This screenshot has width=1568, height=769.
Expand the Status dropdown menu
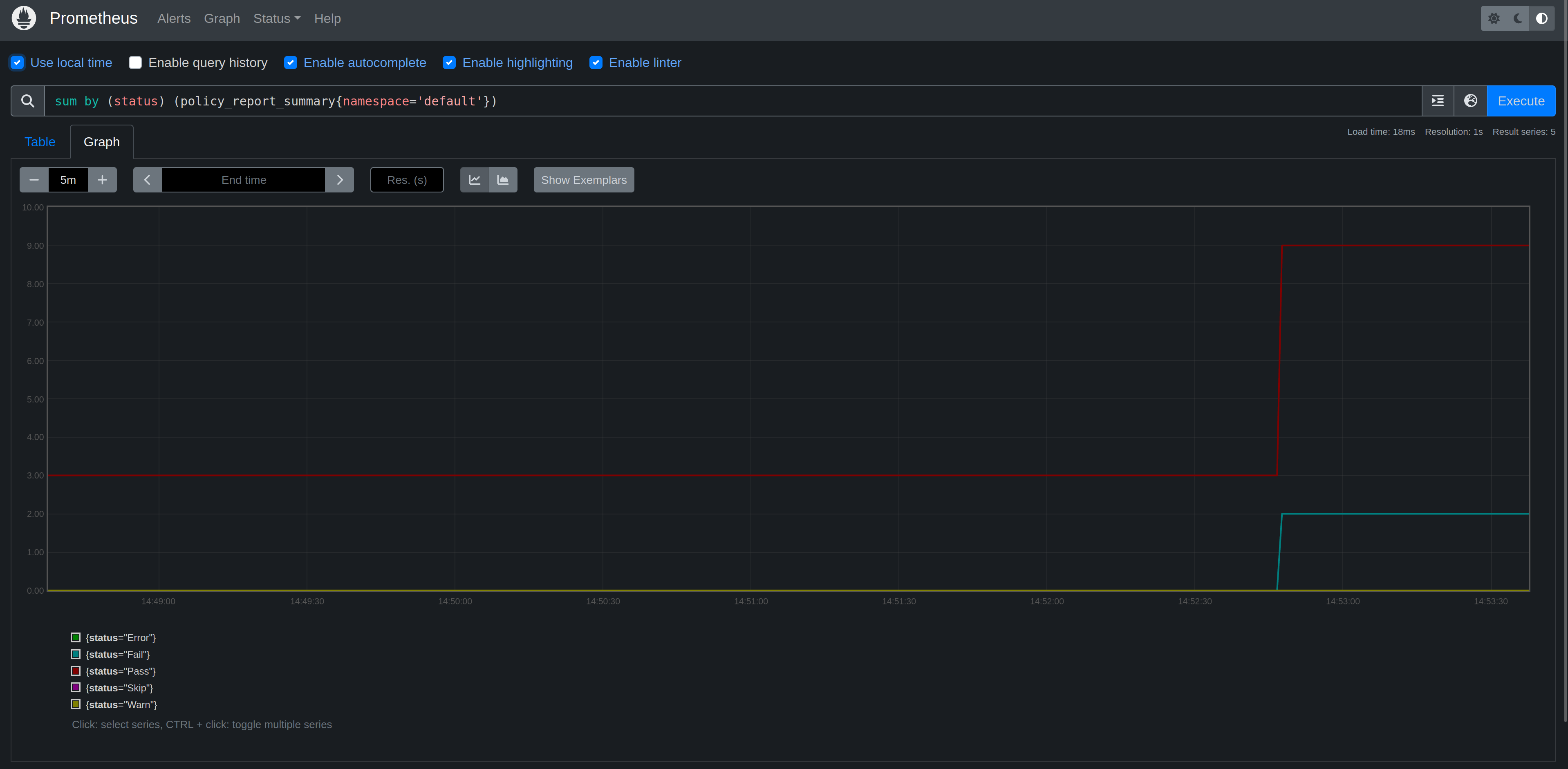(x=276, y=19)
